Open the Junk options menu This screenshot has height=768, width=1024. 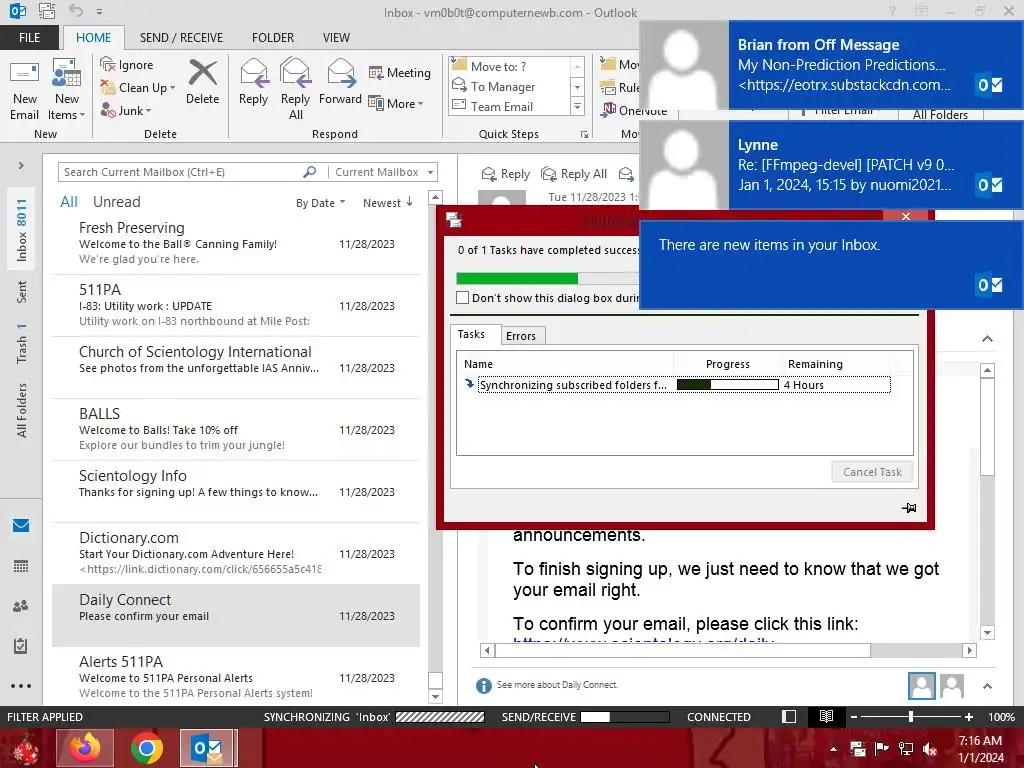[126, 111]
